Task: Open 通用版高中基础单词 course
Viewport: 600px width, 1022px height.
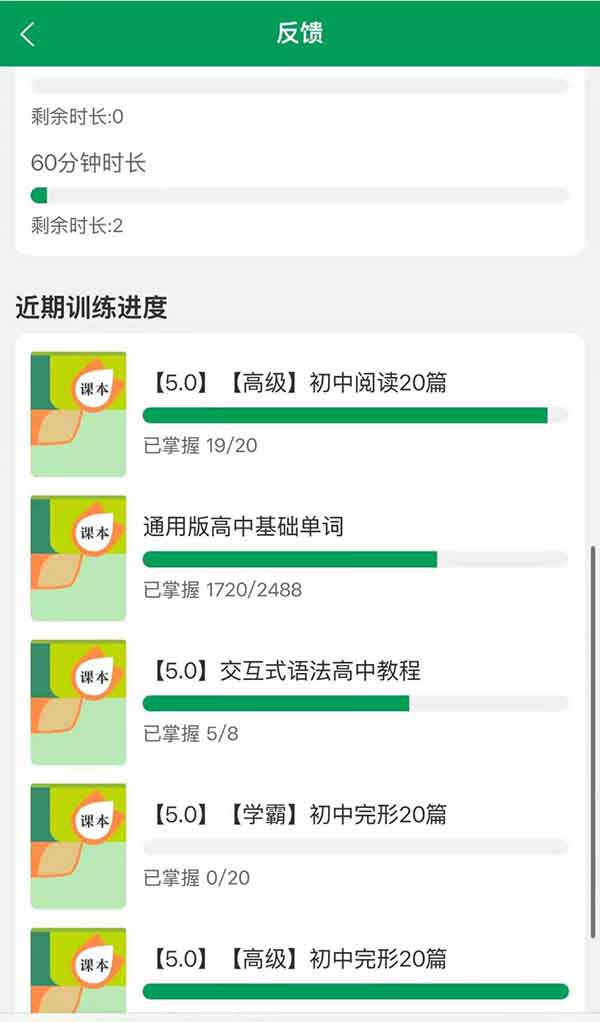Action: (243, 527)
